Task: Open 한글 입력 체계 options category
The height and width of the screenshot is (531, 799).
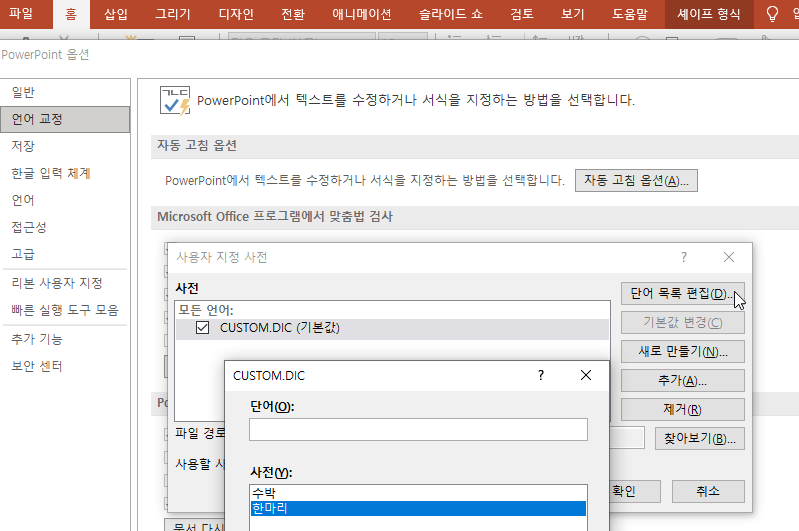Action: (65, 173)
